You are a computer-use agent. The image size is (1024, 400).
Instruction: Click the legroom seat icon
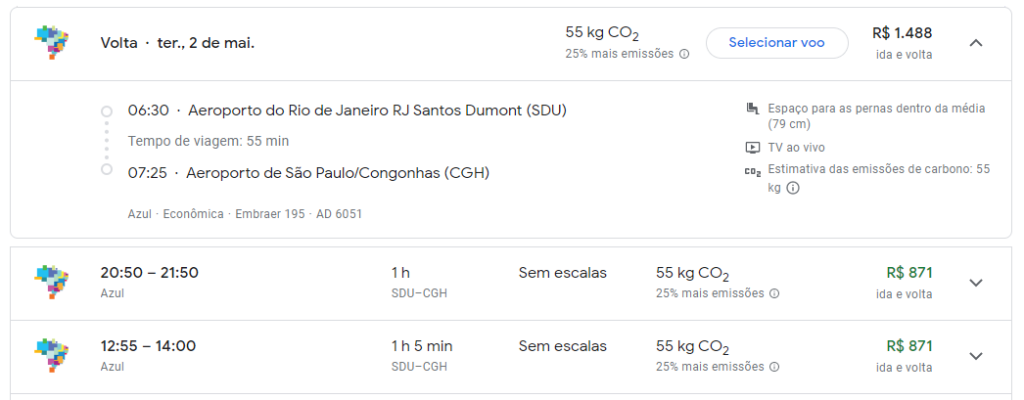[753, 108]
